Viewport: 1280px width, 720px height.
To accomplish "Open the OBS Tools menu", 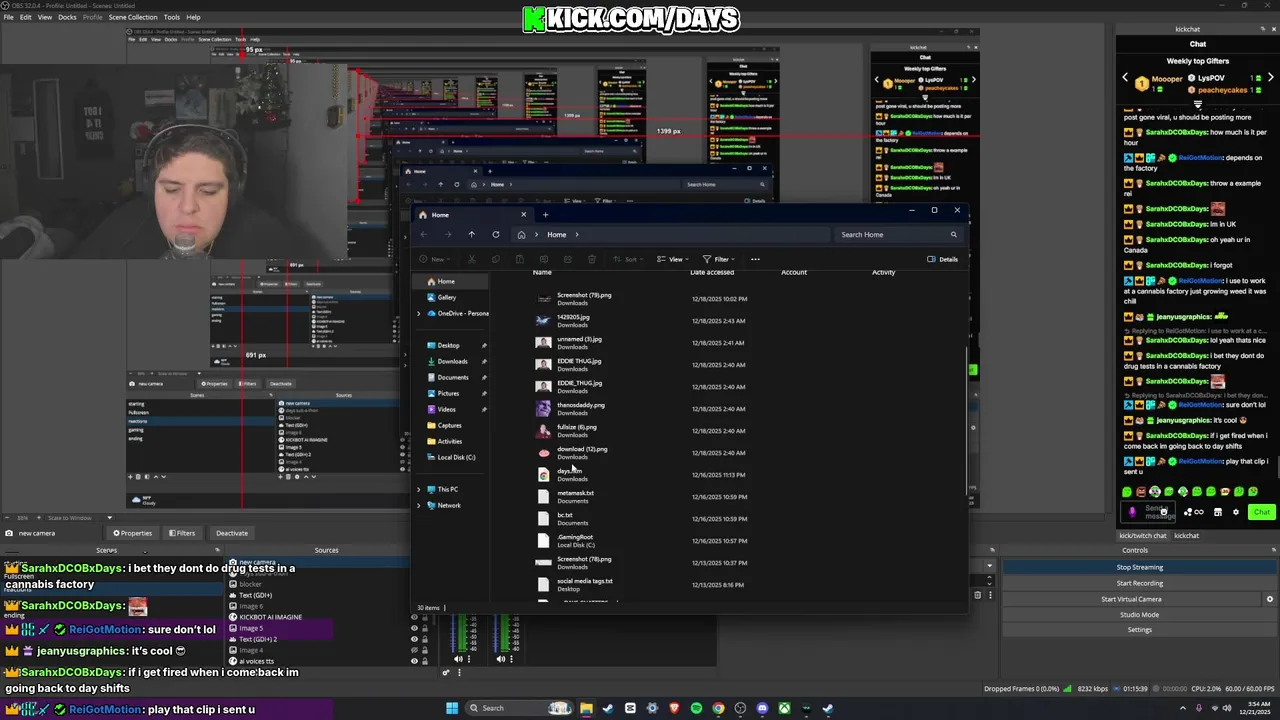I will tap(172, 17).
